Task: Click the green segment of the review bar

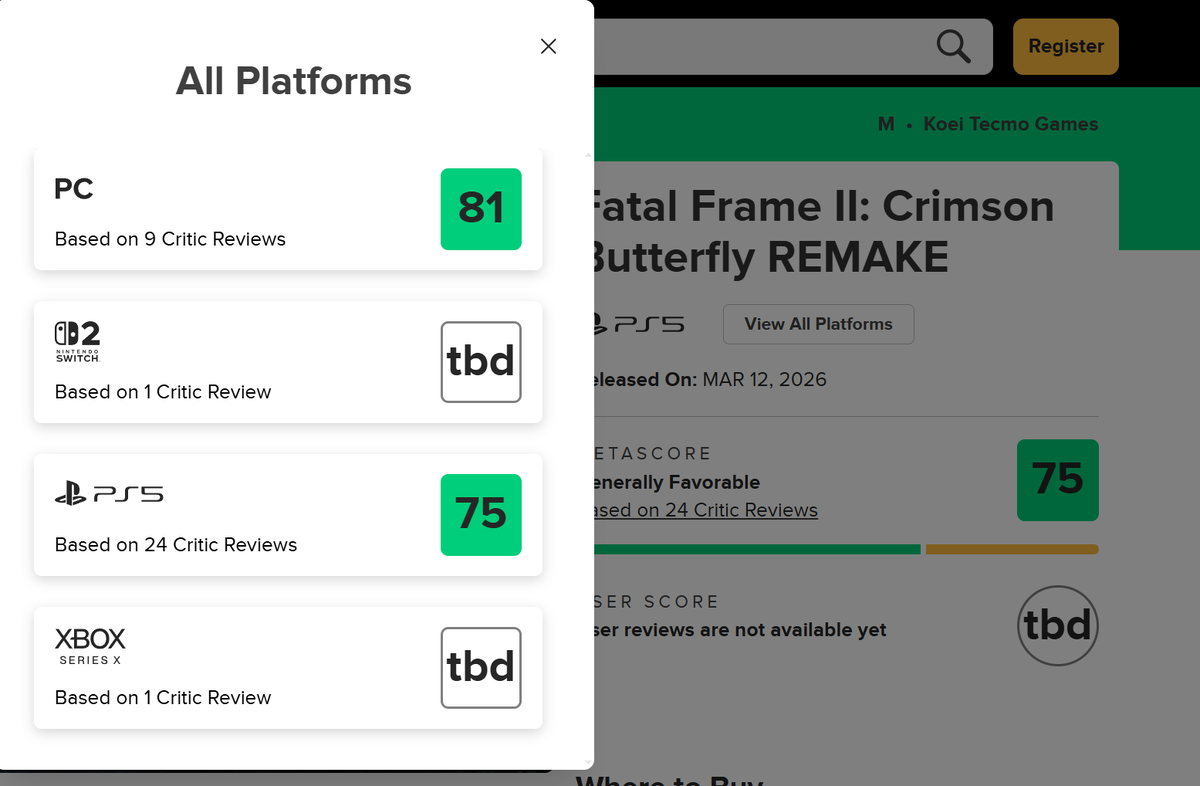Action: (757, 549)
